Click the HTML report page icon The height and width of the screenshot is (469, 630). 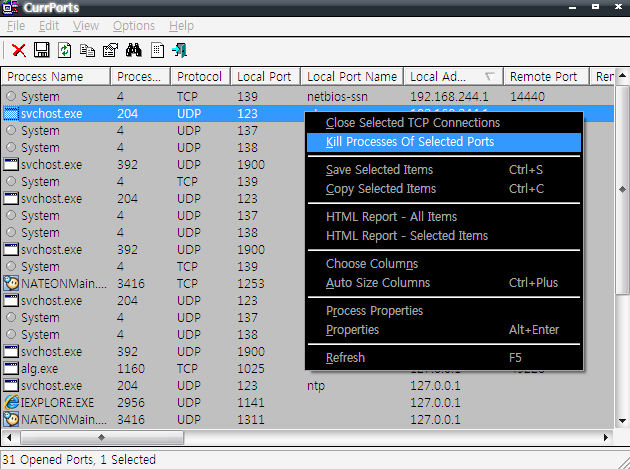[157, 50]
